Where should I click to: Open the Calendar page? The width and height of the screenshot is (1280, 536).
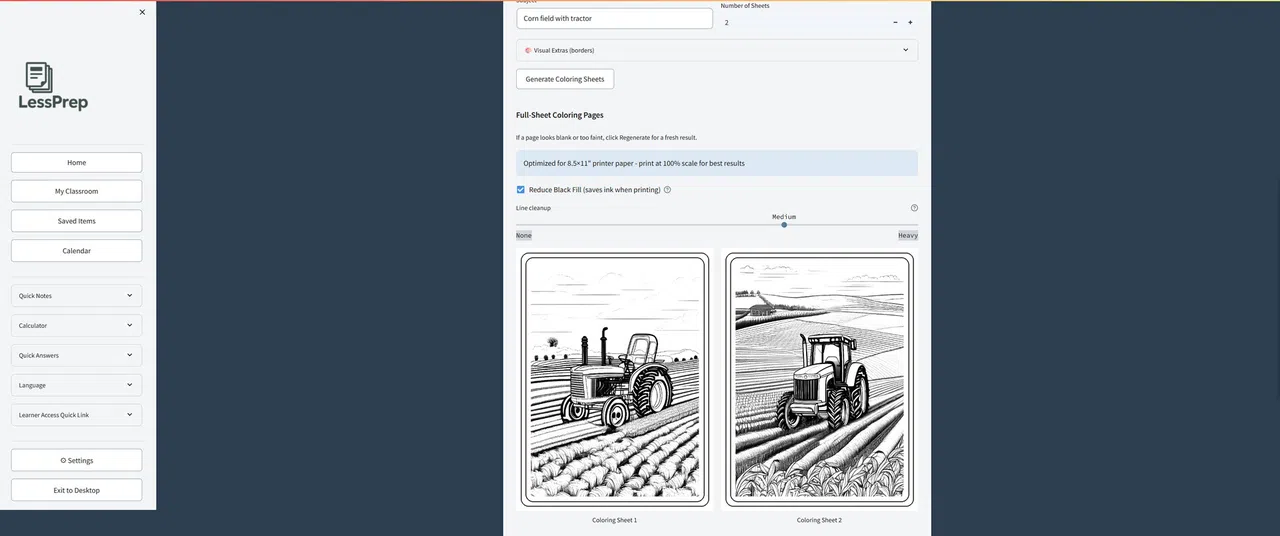77,251
